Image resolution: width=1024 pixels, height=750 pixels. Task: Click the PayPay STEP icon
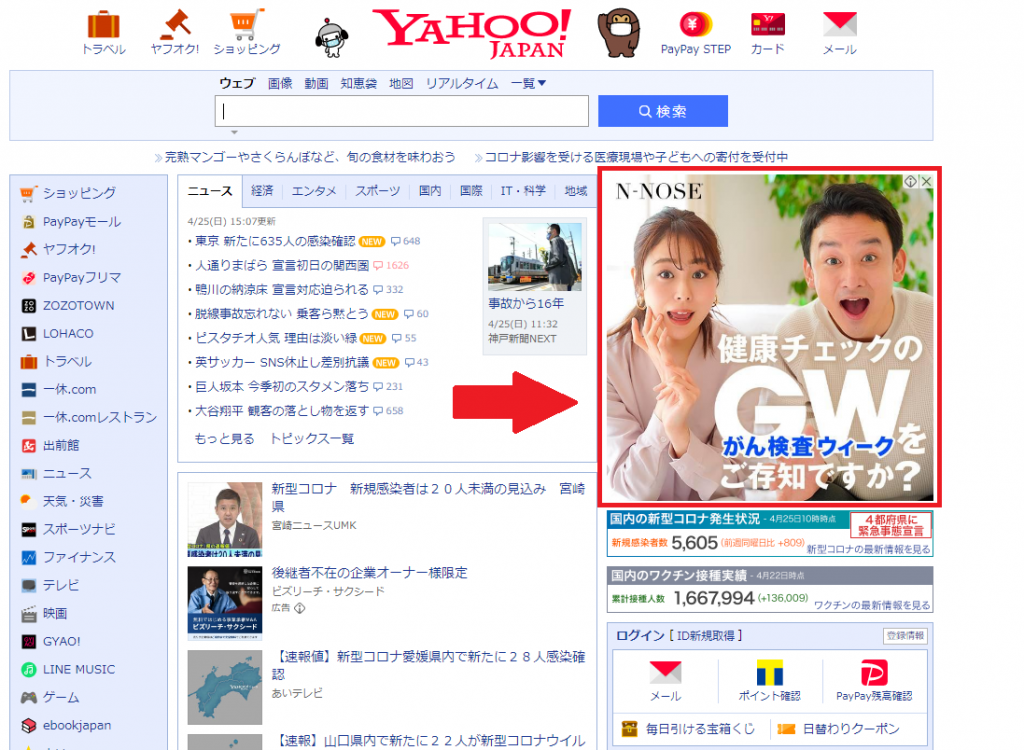tap(696, 25)
